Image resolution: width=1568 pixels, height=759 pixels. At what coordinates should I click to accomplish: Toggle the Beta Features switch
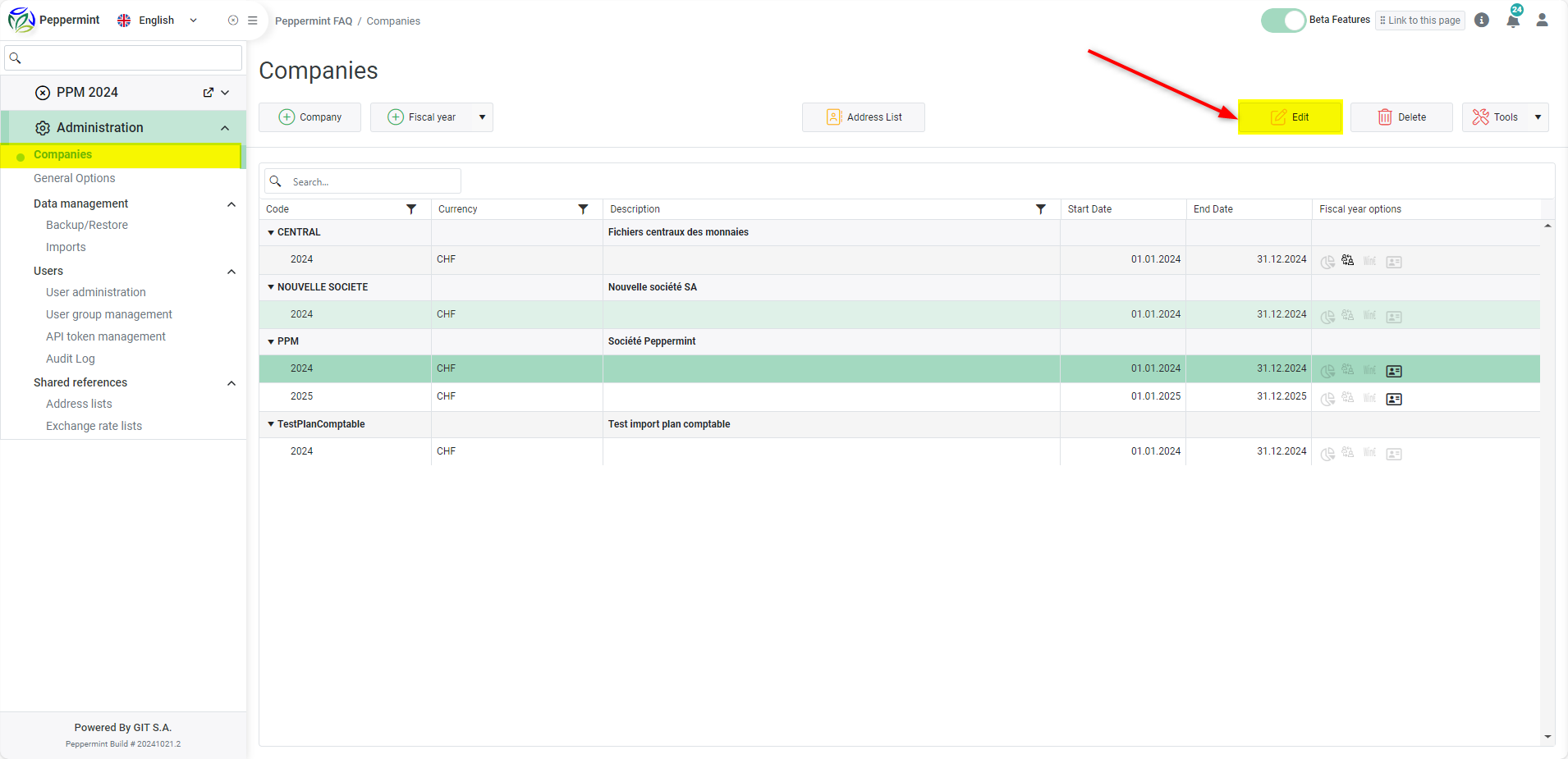[1283, 21]
